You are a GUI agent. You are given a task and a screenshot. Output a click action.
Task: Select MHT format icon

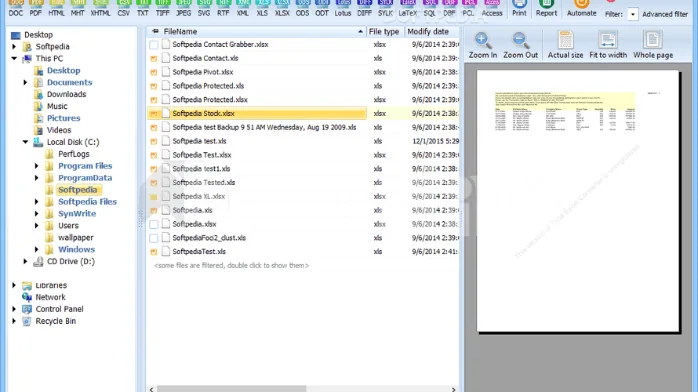tap(77, 8)
